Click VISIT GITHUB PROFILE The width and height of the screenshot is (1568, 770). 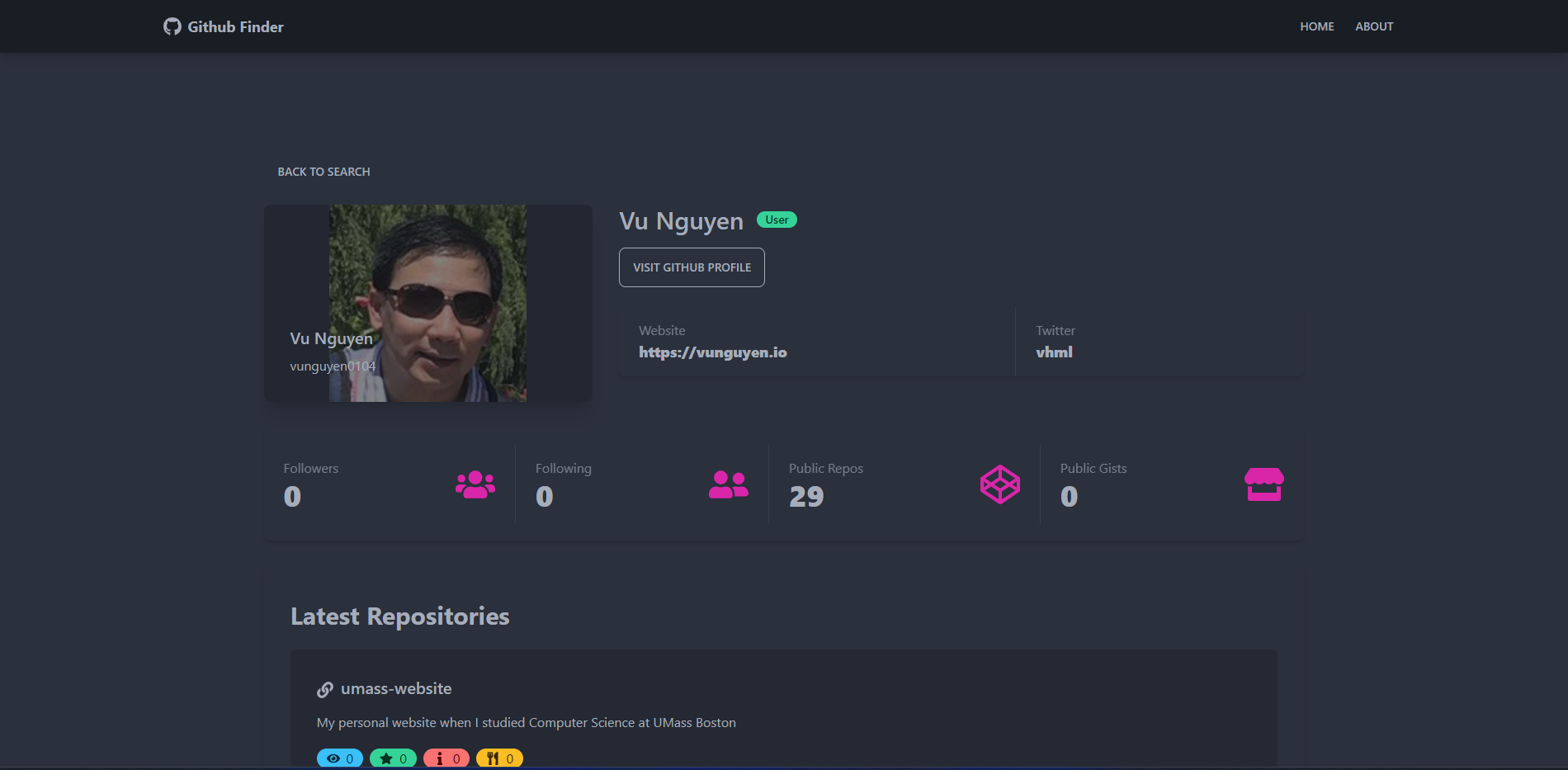tap(692, 267)
